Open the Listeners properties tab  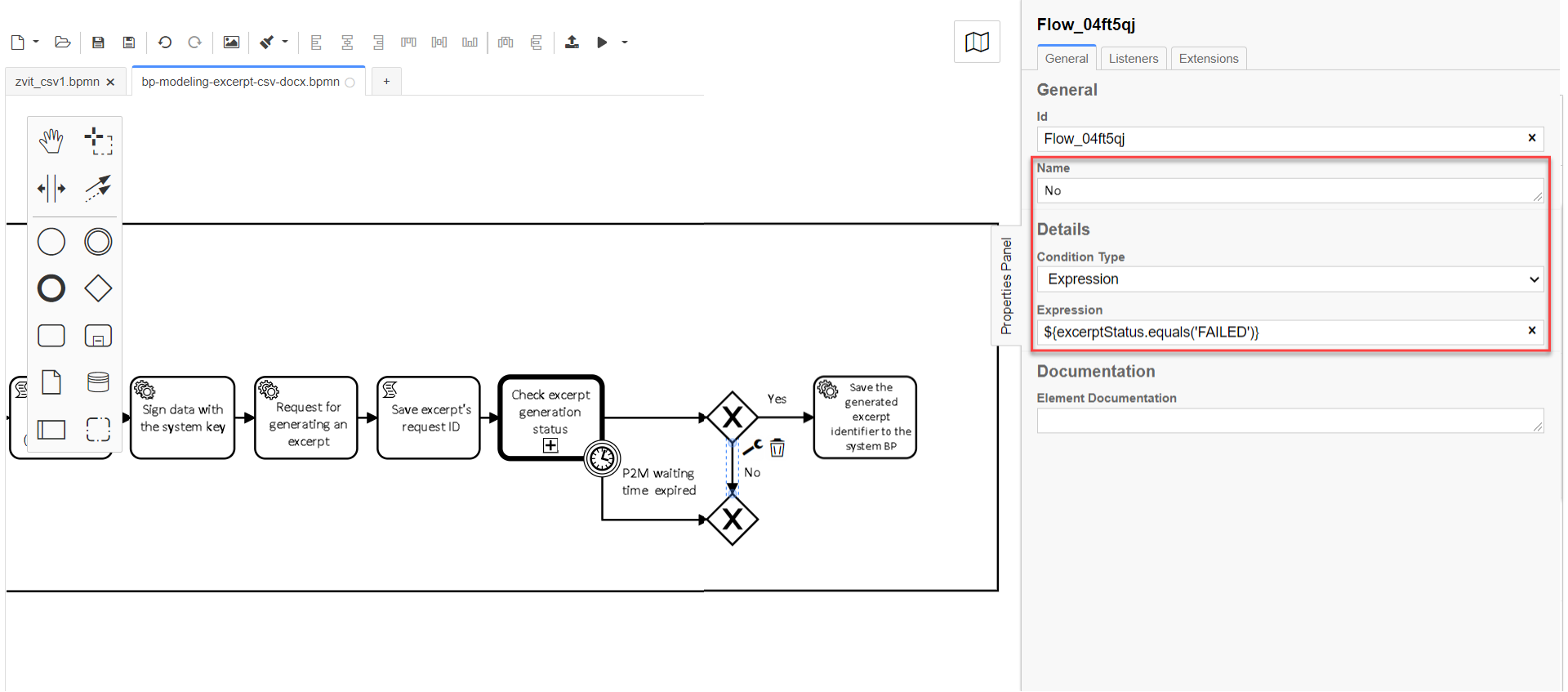[1134, 58]
